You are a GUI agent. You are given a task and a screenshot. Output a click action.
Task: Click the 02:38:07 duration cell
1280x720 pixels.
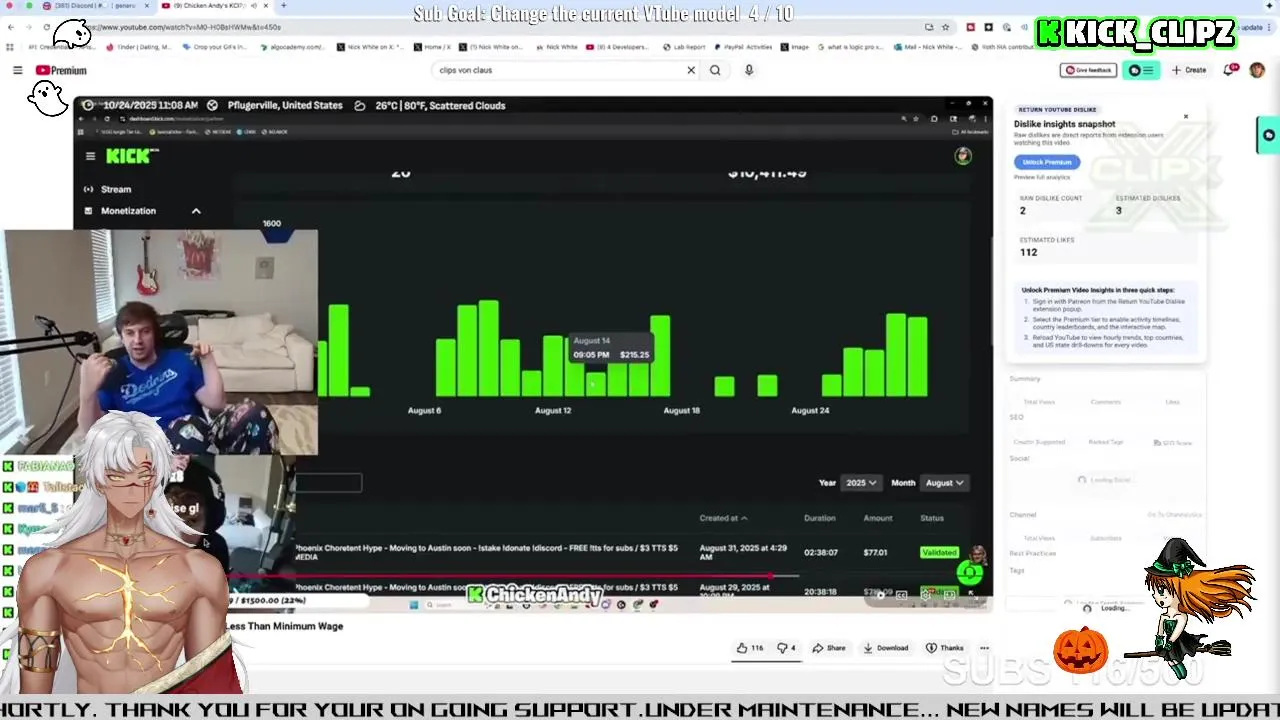click(x=821, y=552)
